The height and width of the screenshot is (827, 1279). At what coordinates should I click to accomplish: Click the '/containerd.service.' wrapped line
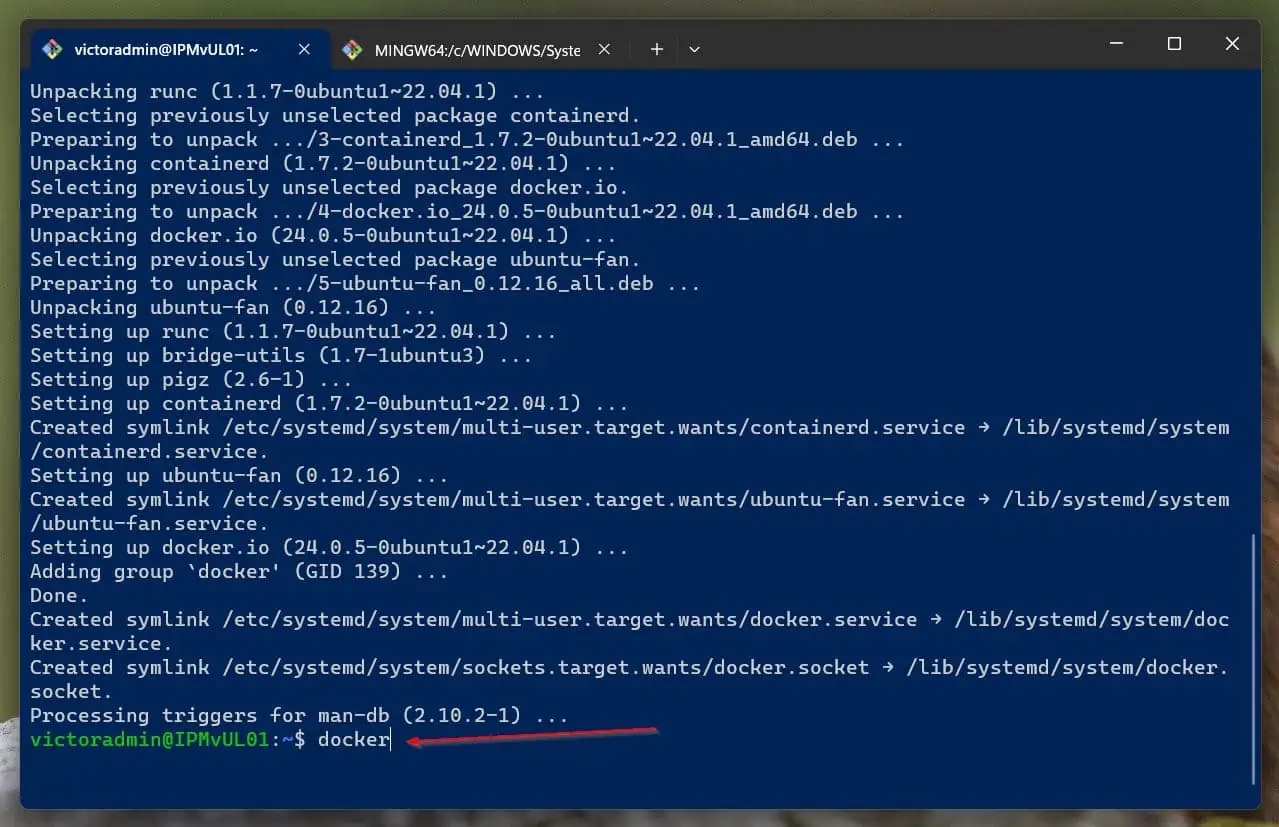[x=149, y=452]
